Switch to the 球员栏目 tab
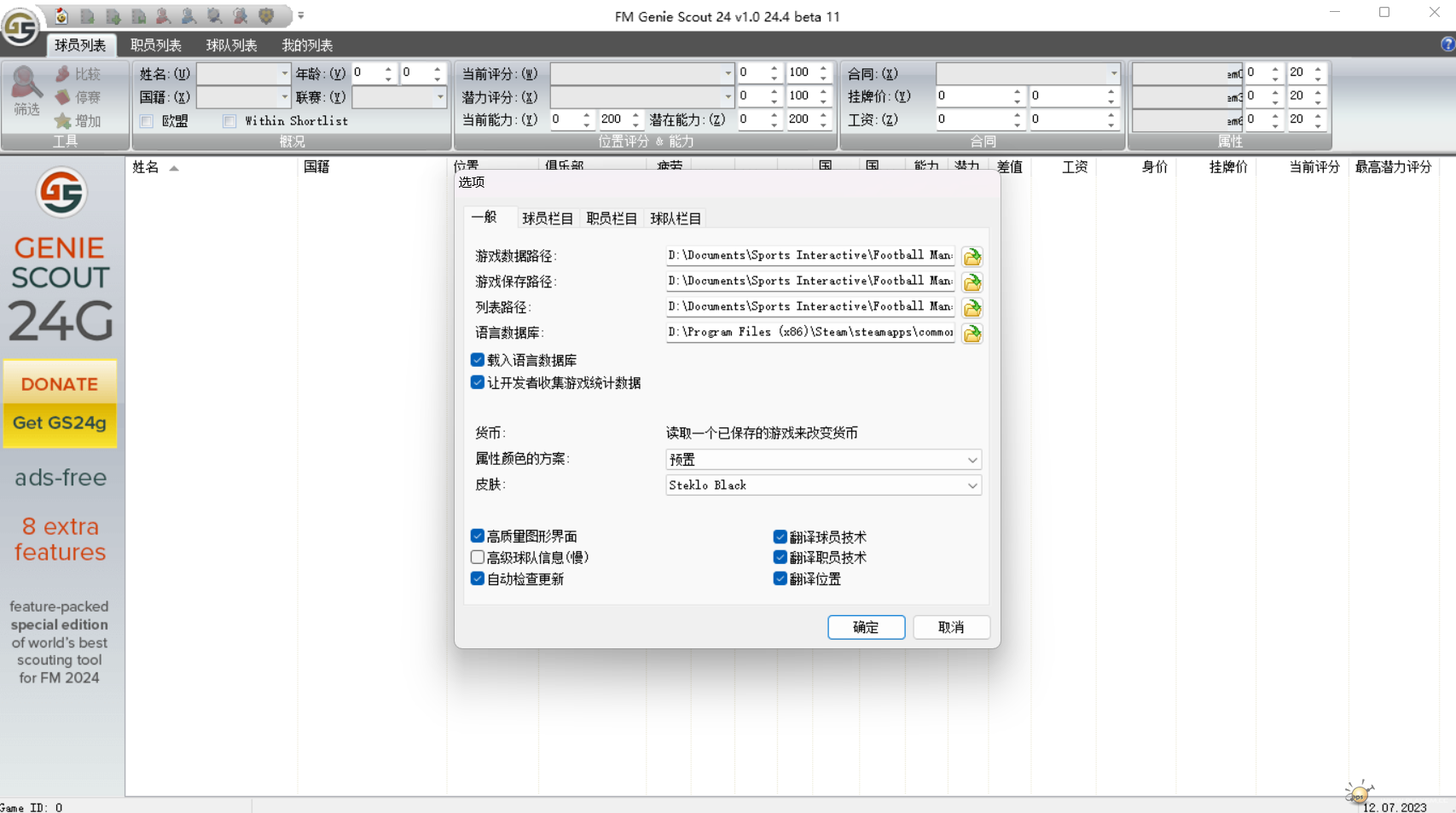 click(x=547, y=218)
